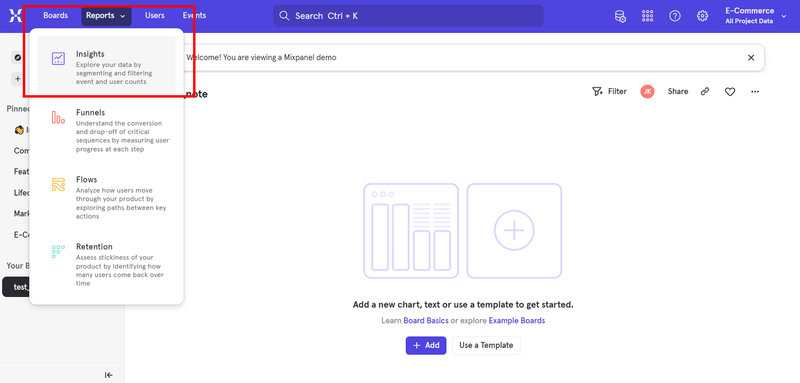Click the plus placeholder card
The image size is (800, 383).
point(514,231)
